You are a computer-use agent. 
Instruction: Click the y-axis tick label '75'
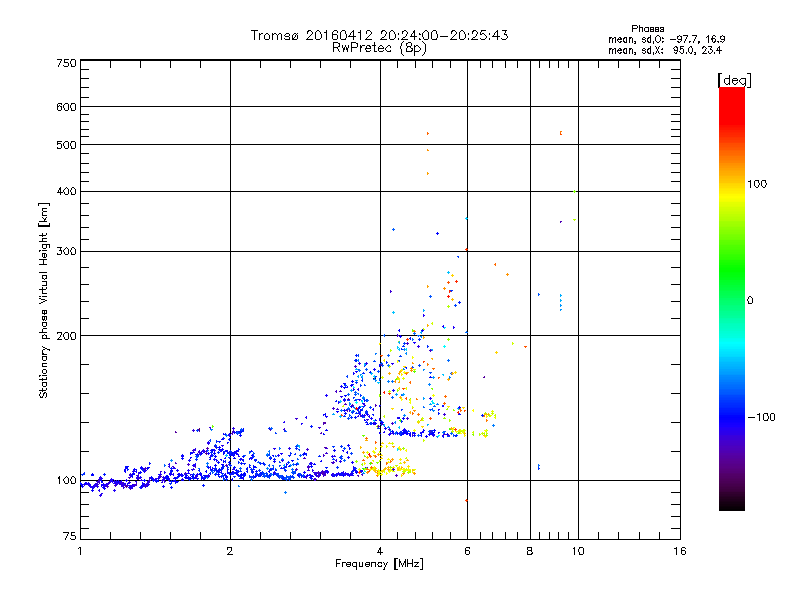70,536
